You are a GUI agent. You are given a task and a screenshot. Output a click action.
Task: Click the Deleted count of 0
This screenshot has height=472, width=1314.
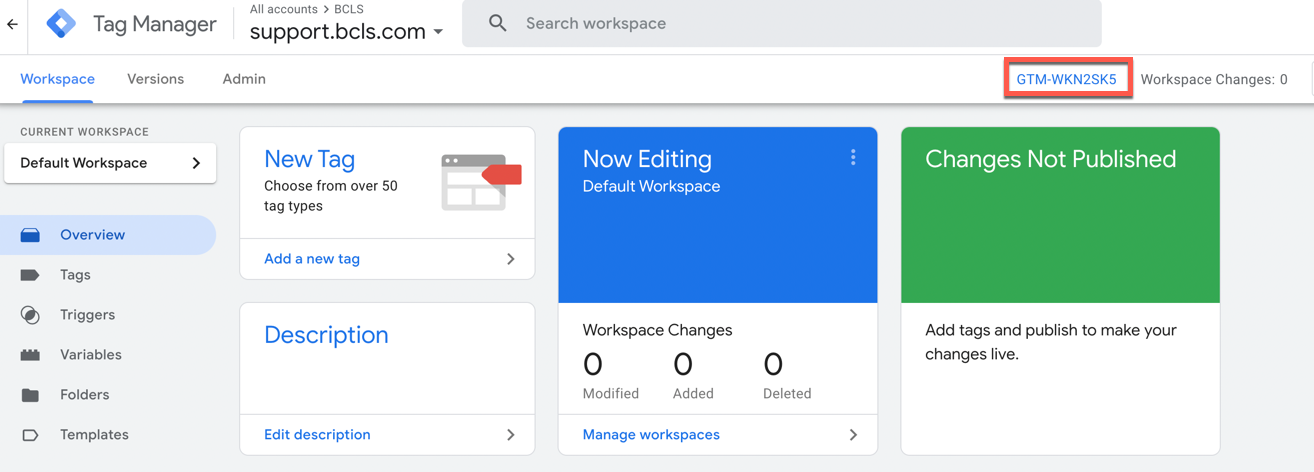[x=773, y=364]
